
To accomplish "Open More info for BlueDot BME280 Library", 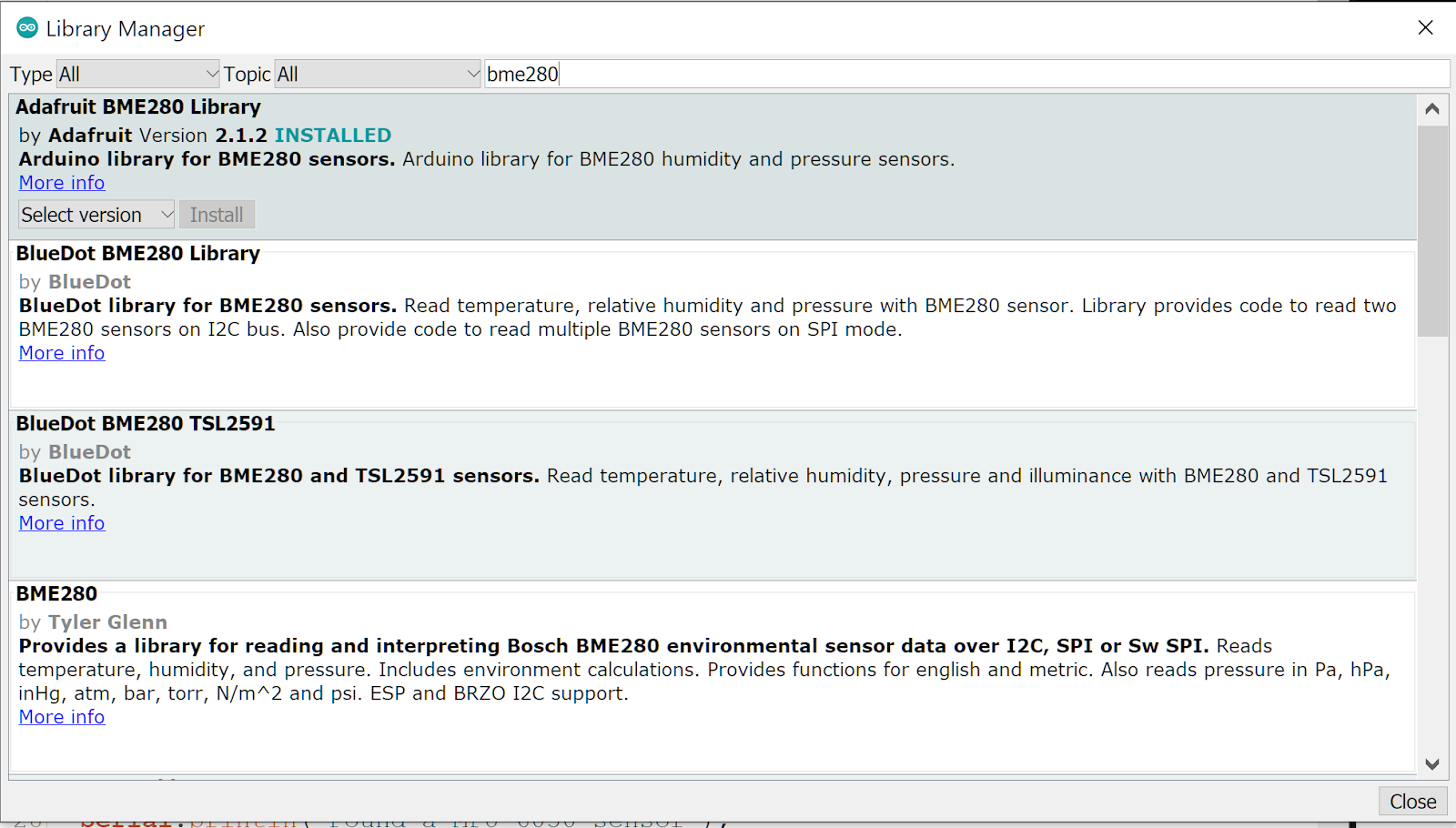I will [x=62, y=353].
